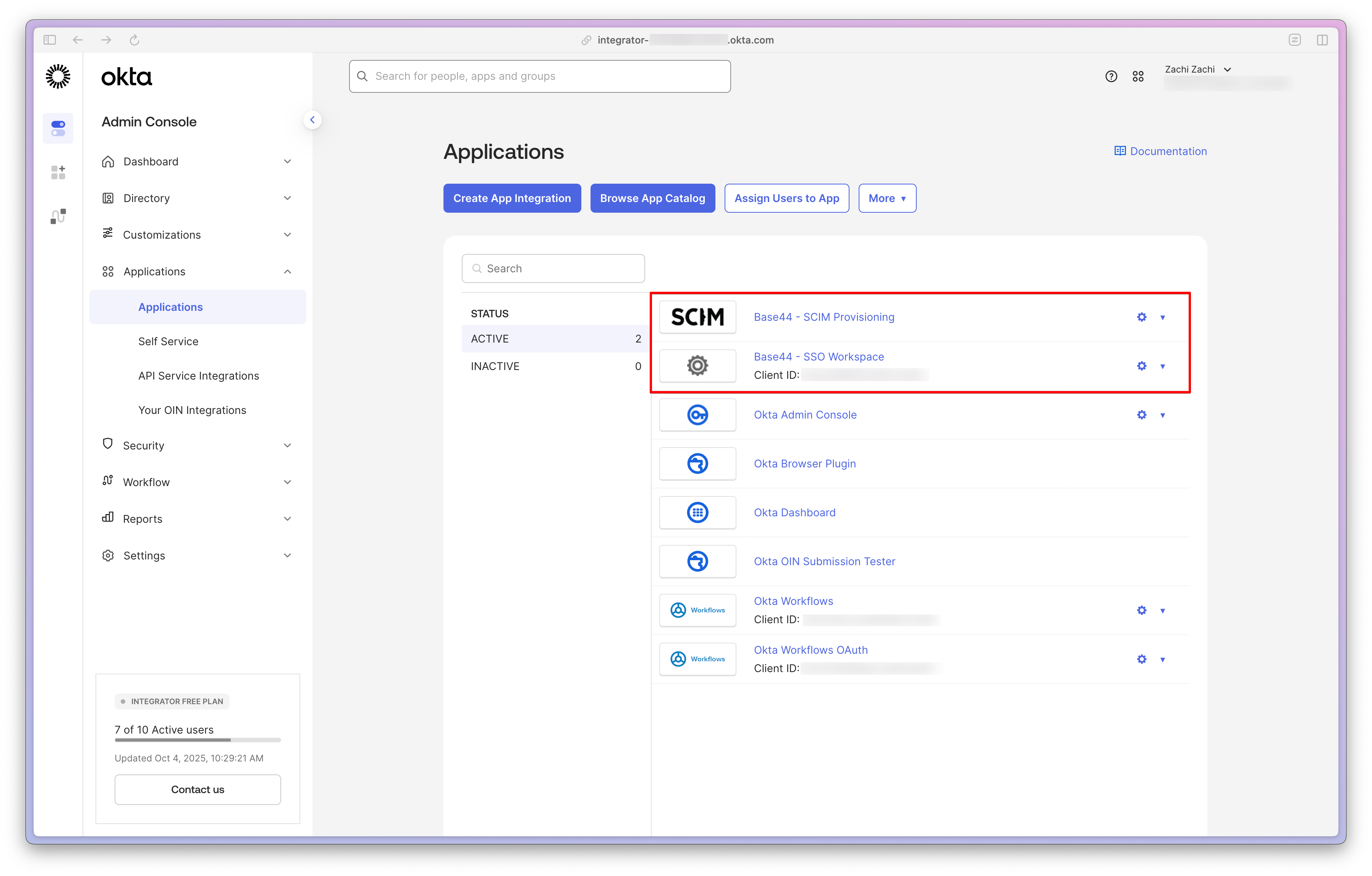Open the workflows connector icon in left rail
This screenshot has height=876, width=1372.
click(x=58, y=217)
